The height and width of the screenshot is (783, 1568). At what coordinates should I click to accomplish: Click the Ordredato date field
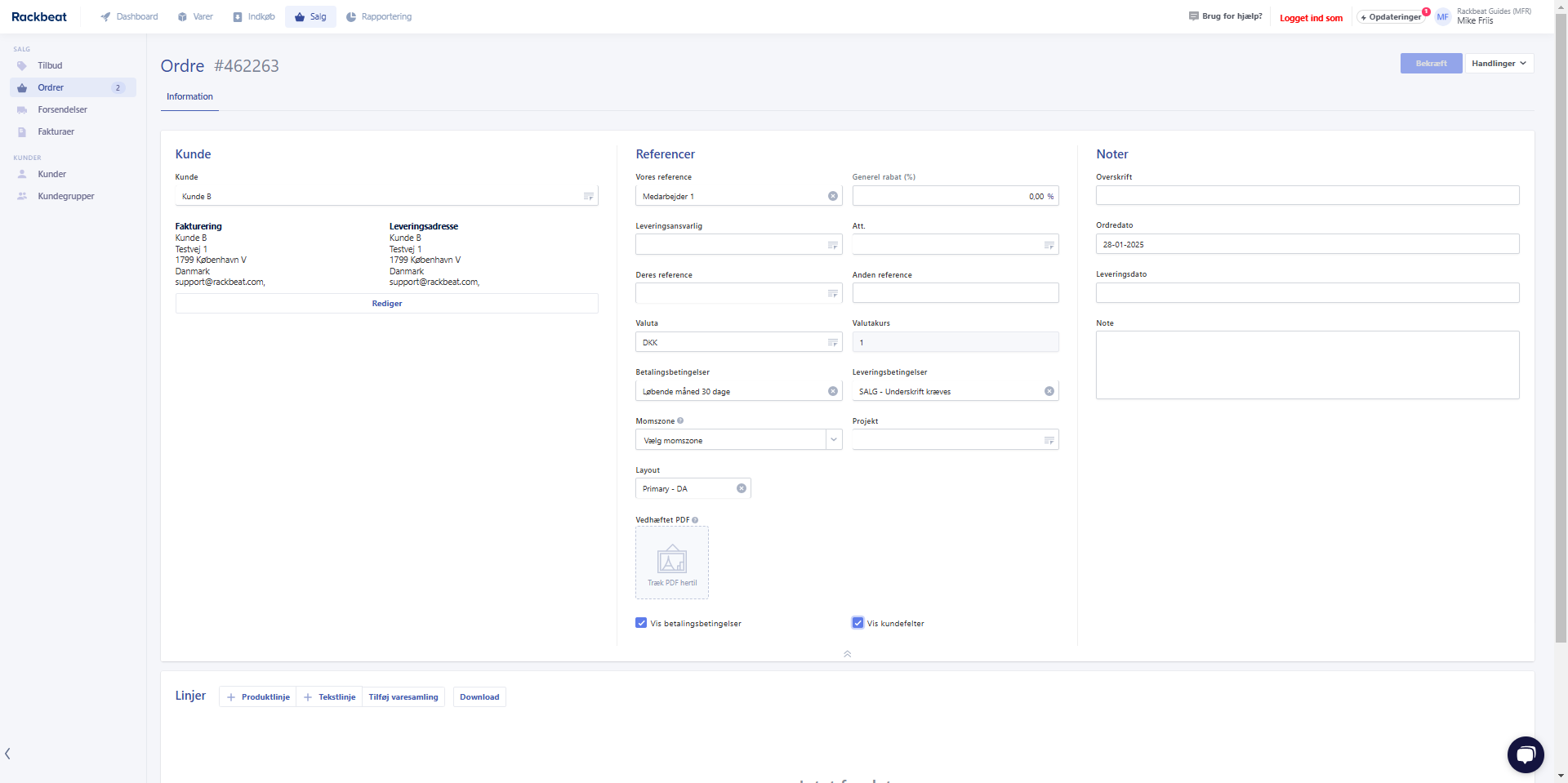[x=1307, y=244]
